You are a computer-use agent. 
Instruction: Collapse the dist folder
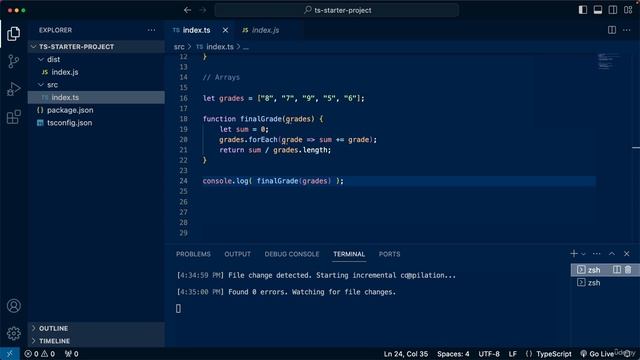click(x=96, y=59)
